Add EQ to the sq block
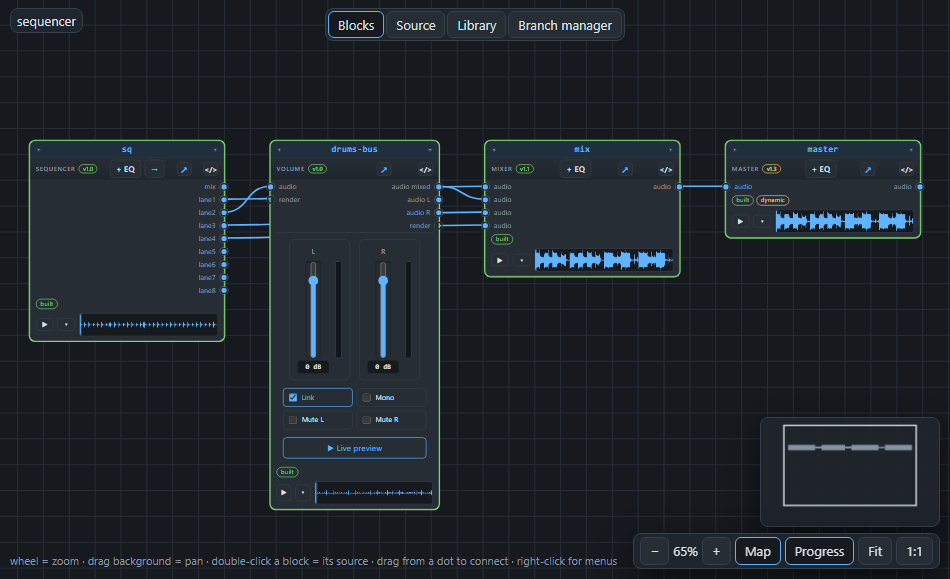This screenshot has height=579, width=950. (x=125, y=170)
